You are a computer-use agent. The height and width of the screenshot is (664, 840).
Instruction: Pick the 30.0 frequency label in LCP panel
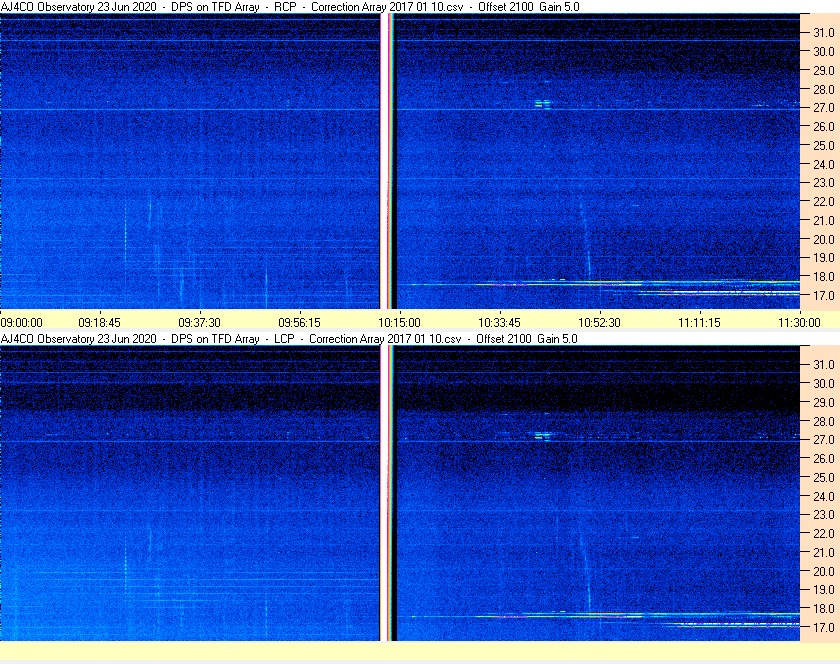click(x=824, y=383)
